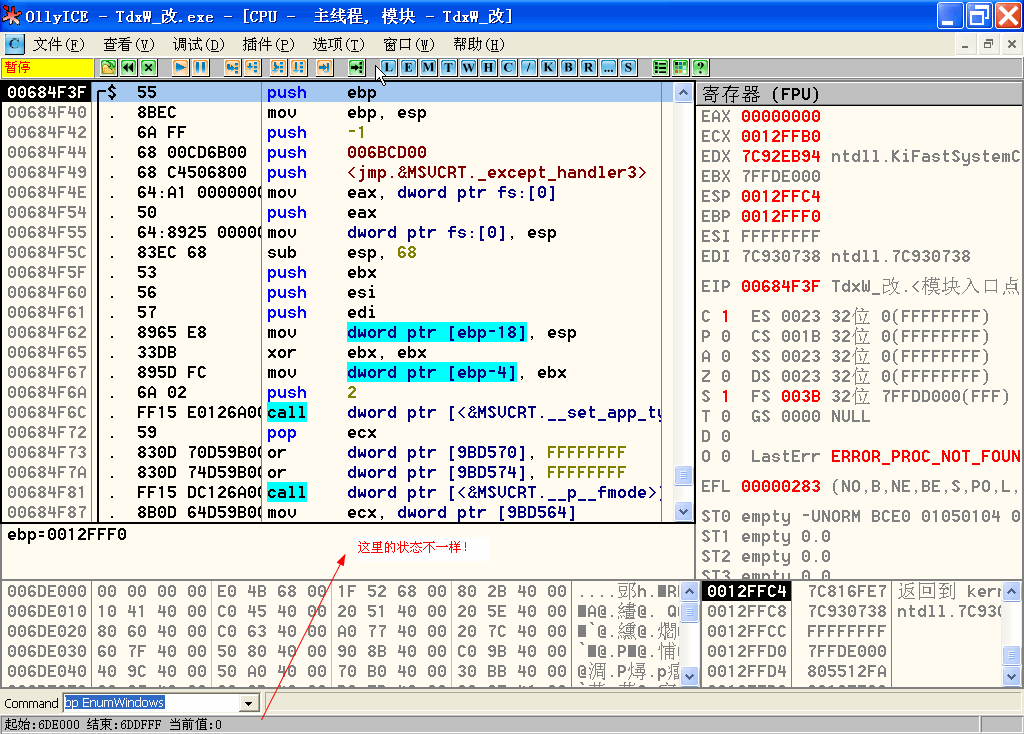Open Run trace with ... button
The width and height of the screenshot is (1024, 734).
click(x=609, y=67)
